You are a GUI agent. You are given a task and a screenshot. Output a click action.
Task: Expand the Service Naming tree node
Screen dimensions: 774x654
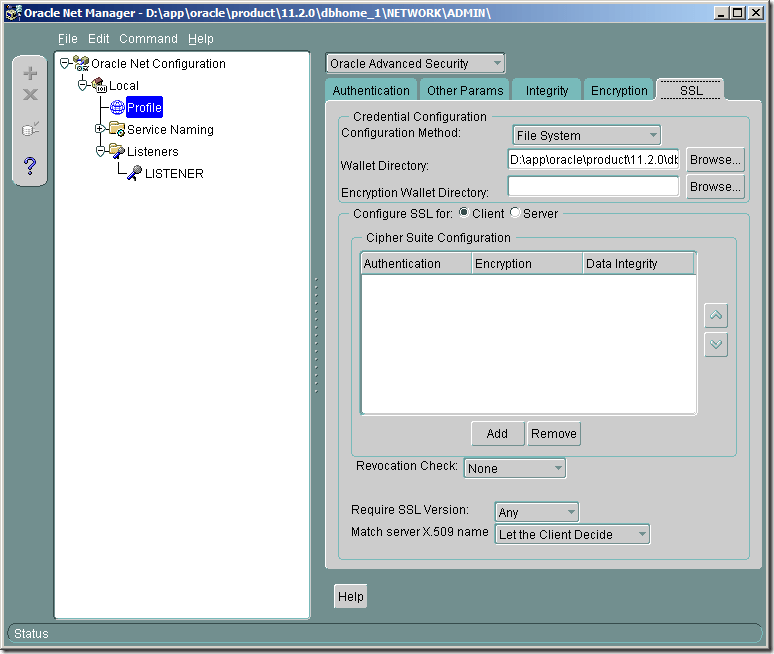point(100,129)
